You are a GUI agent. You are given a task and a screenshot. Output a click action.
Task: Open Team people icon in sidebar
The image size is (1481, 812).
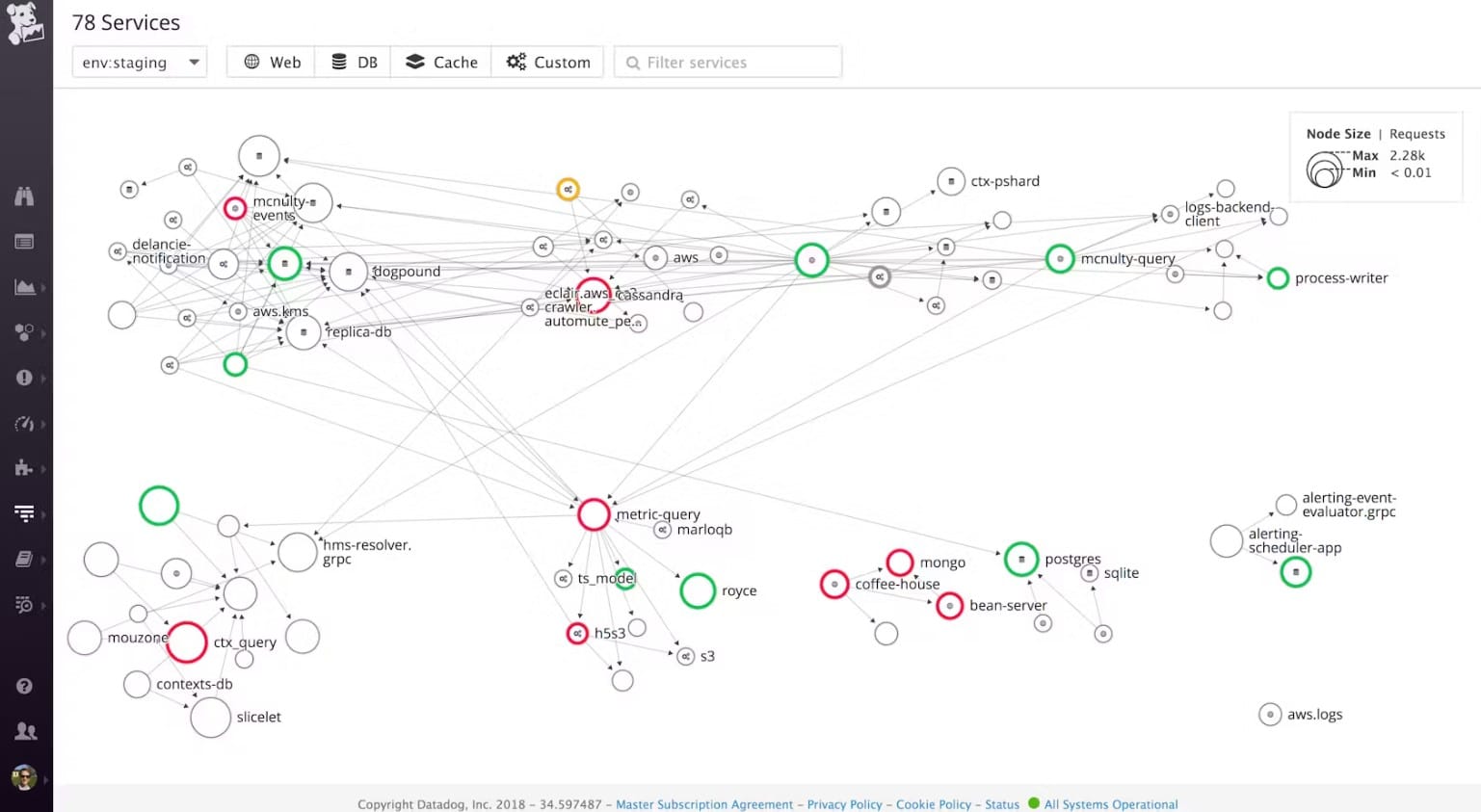tap(25, 731)
